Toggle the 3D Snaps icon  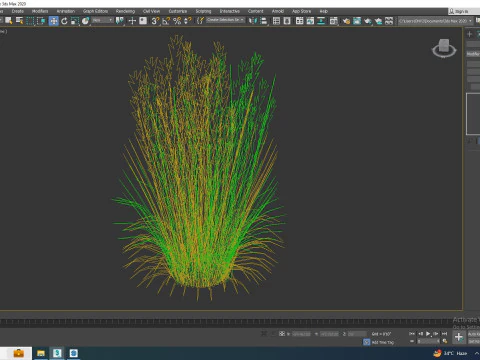[155, 21]
